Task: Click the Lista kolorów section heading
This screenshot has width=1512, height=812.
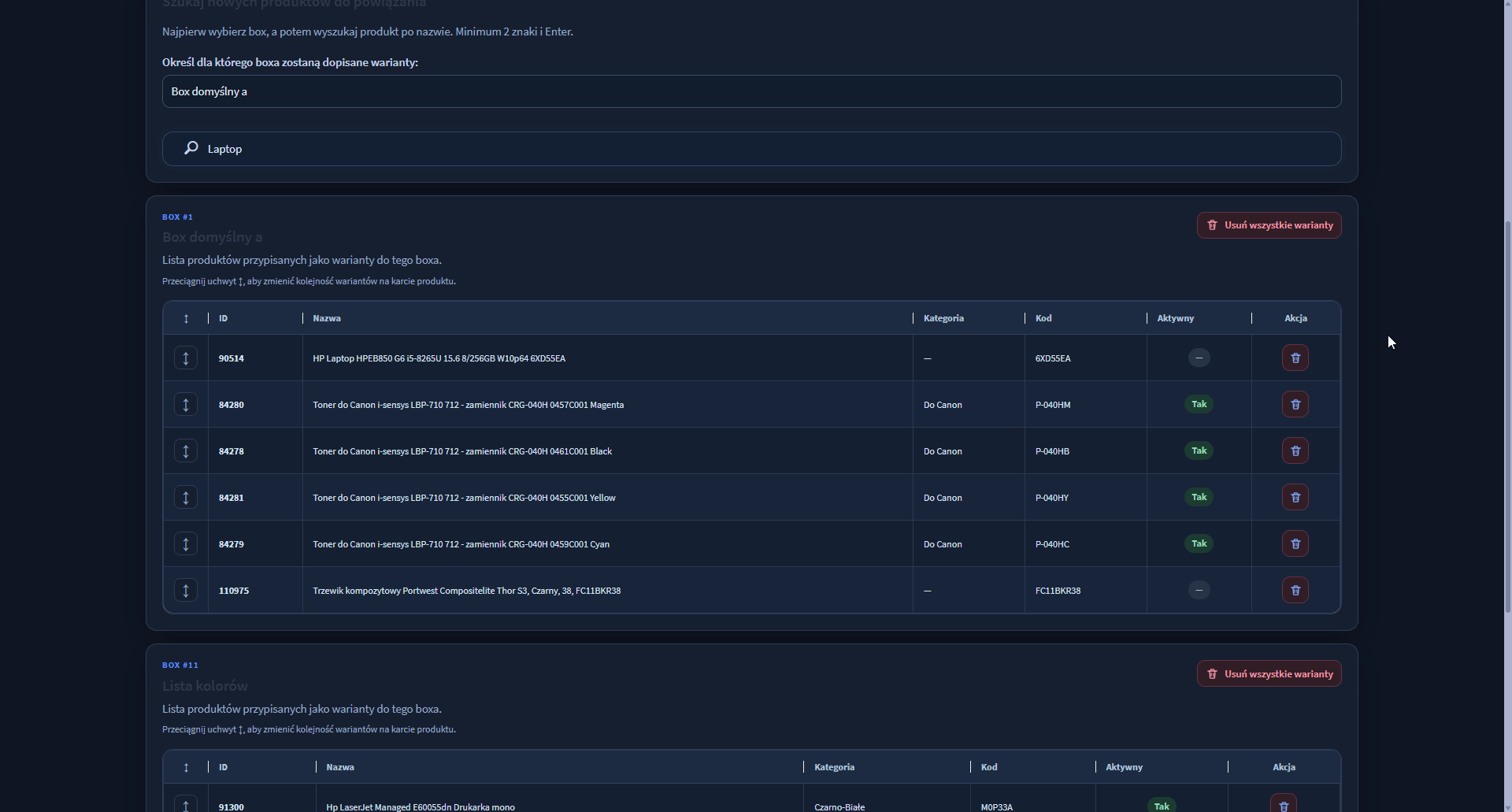Action: (205, 686)
